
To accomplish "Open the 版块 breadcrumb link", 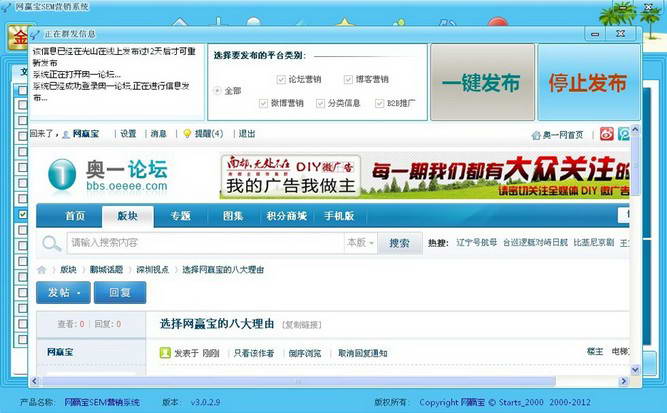I will click(68, 270).
